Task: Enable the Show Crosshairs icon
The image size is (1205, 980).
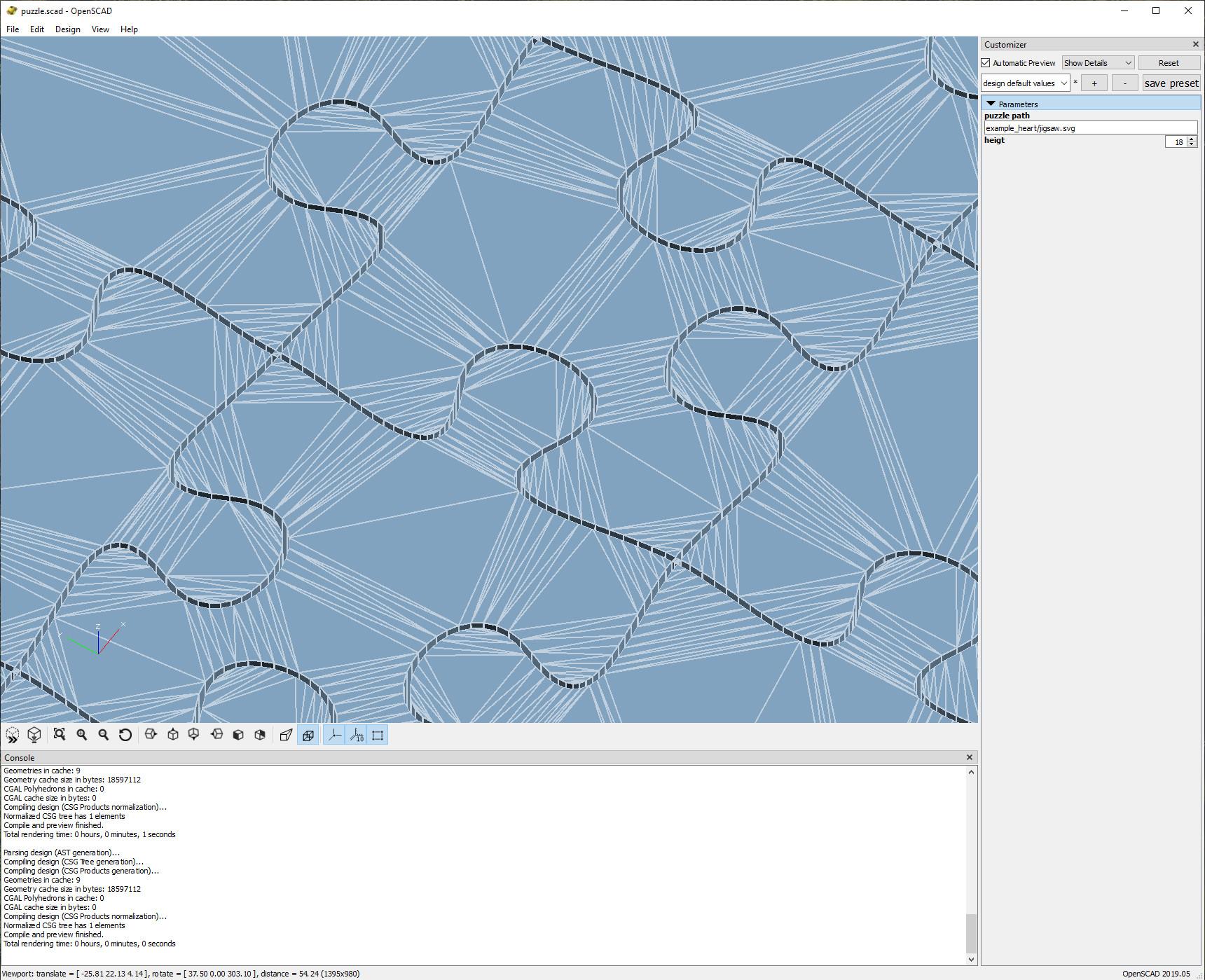Action: point(378,735)
